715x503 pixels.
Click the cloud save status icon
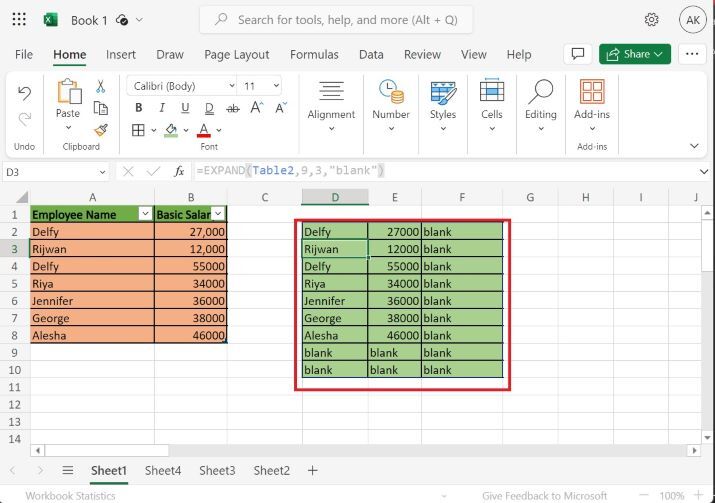pyautogui.click(x=122, y=20)
